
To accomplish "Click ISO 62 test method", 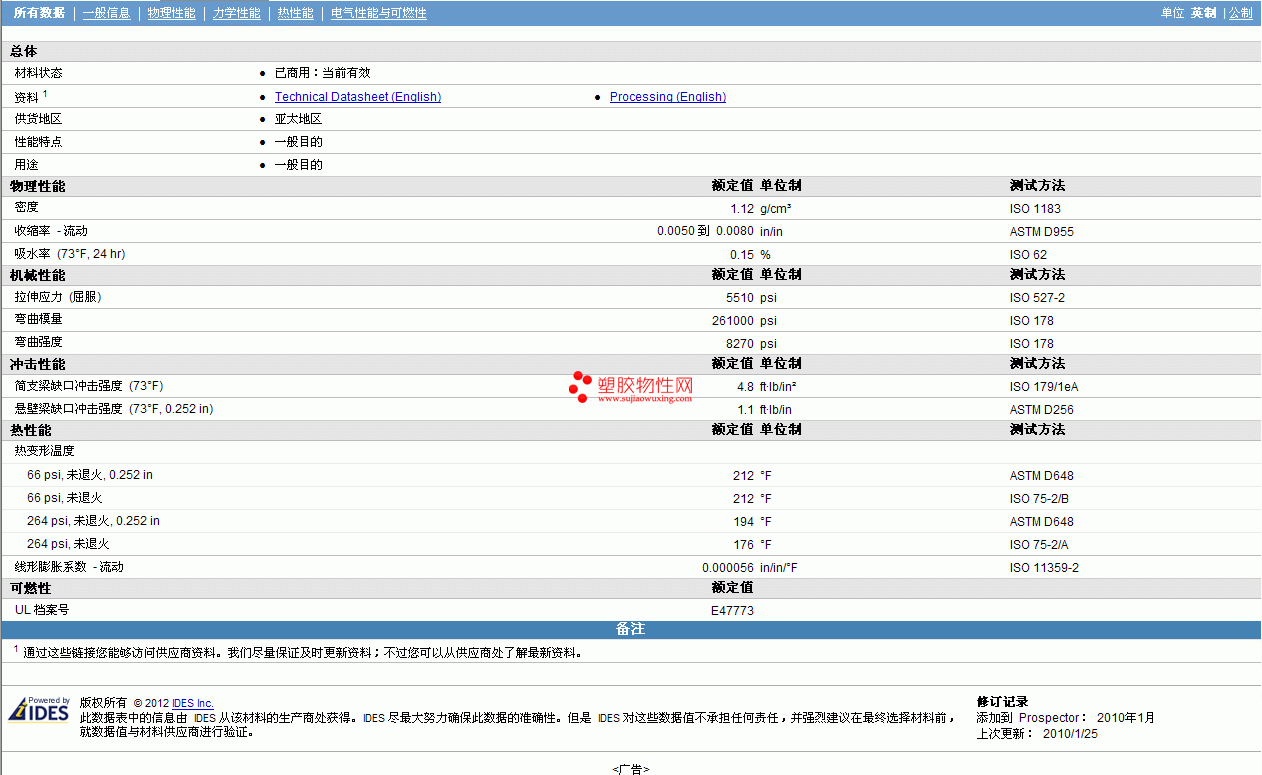I will [1028, 255].
